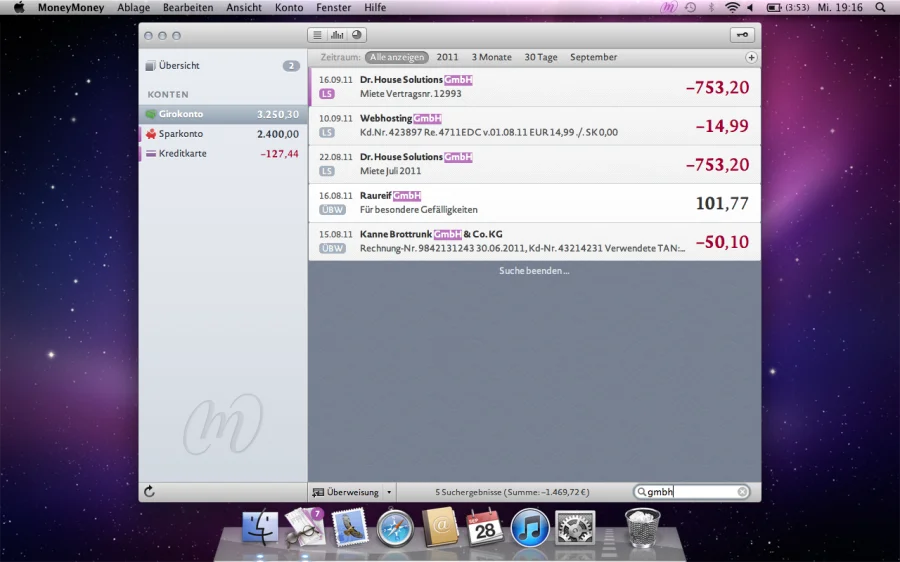Select Sparkonto in the sidebar
The height and width of the screenshot is (562, 900).
180,134
